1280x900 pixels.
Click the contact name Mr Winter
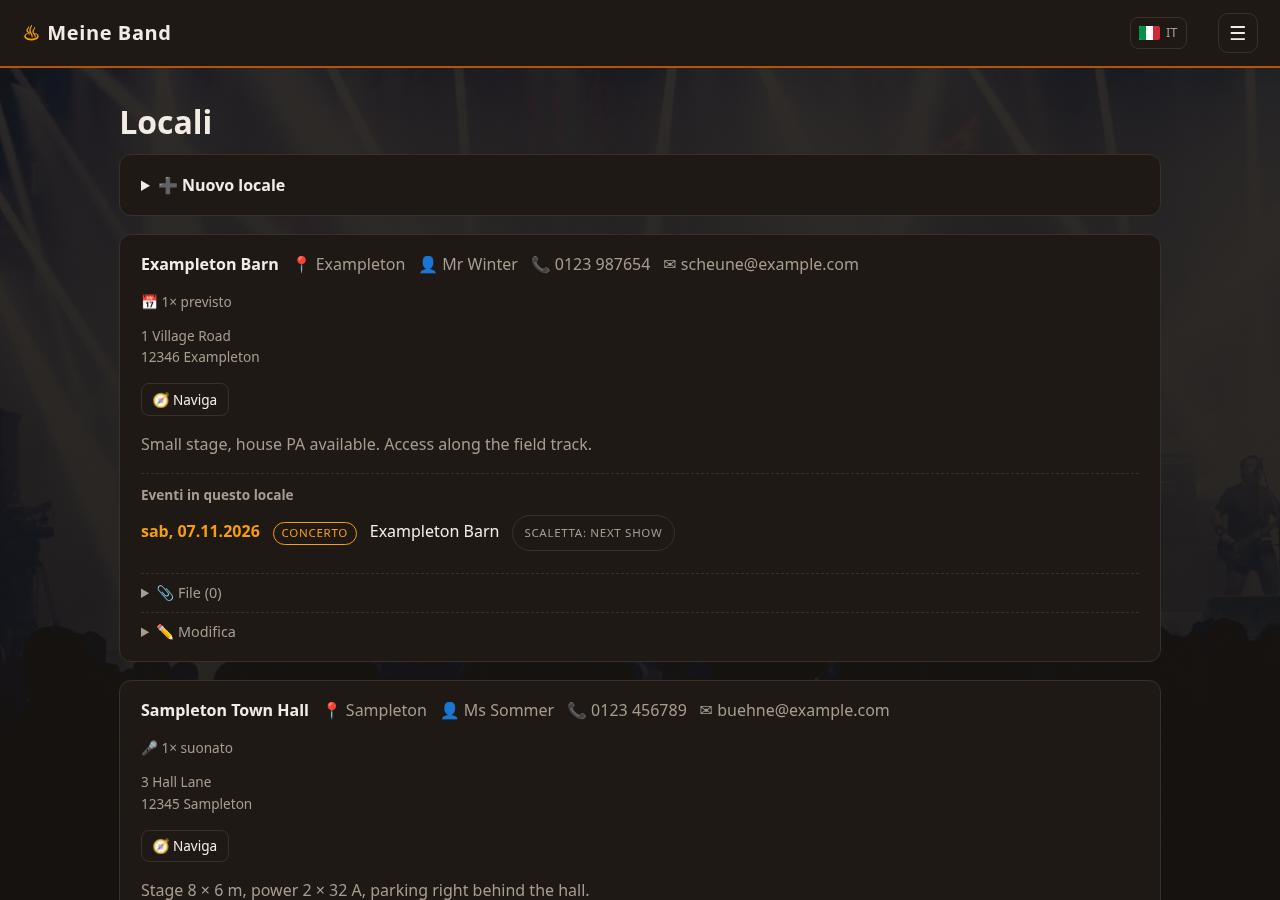click(480, 264)
